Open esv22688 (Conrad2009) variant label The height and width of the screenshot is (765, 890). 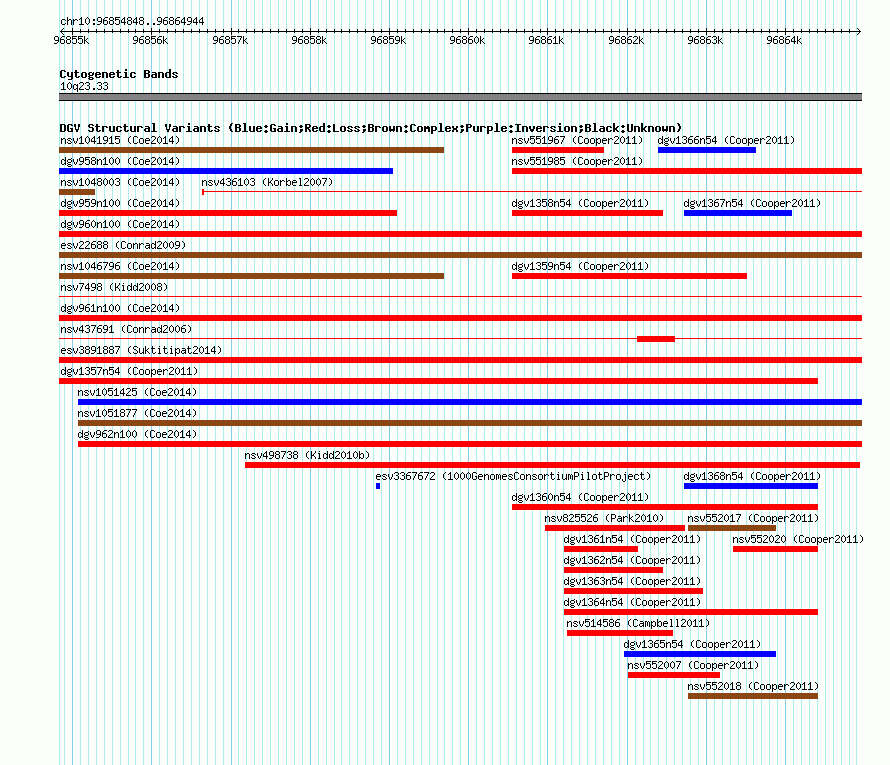(123, 245)
